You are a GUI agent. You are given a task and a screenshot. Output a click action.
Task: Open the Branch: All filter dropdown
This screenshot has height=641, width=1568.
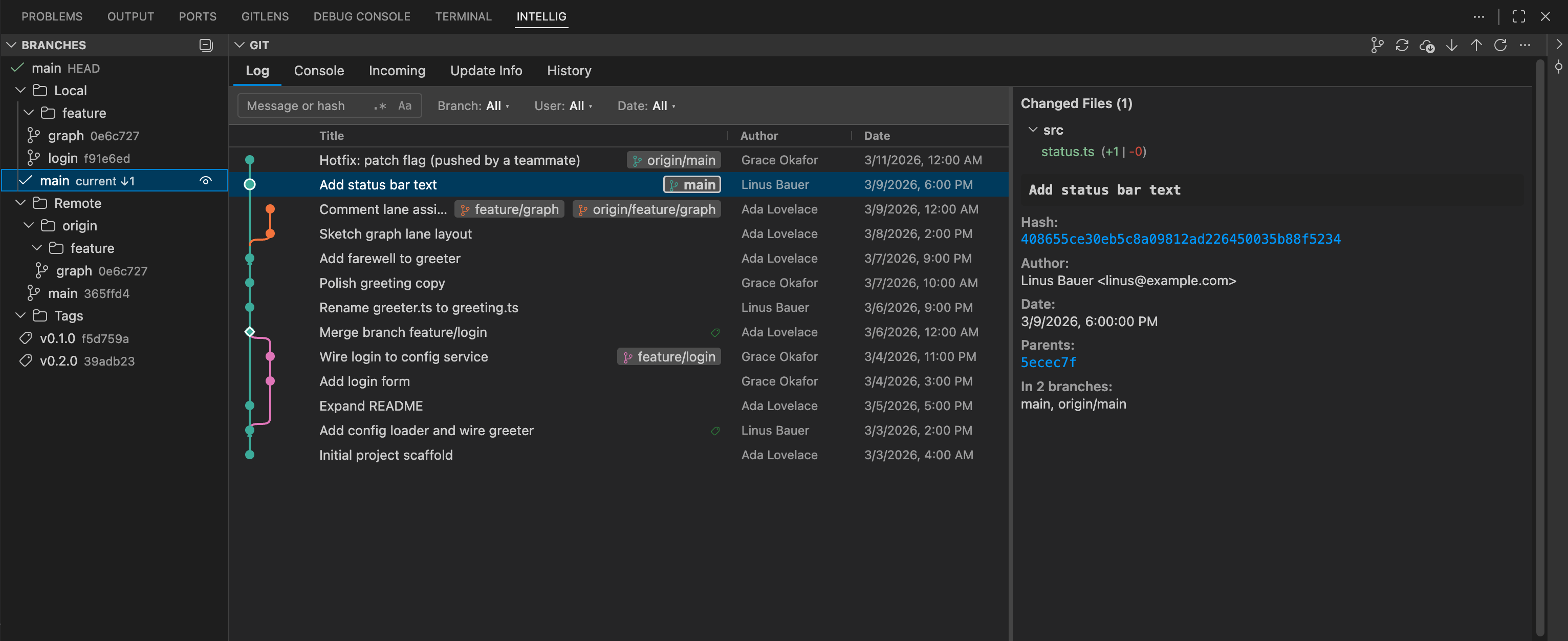473,106
